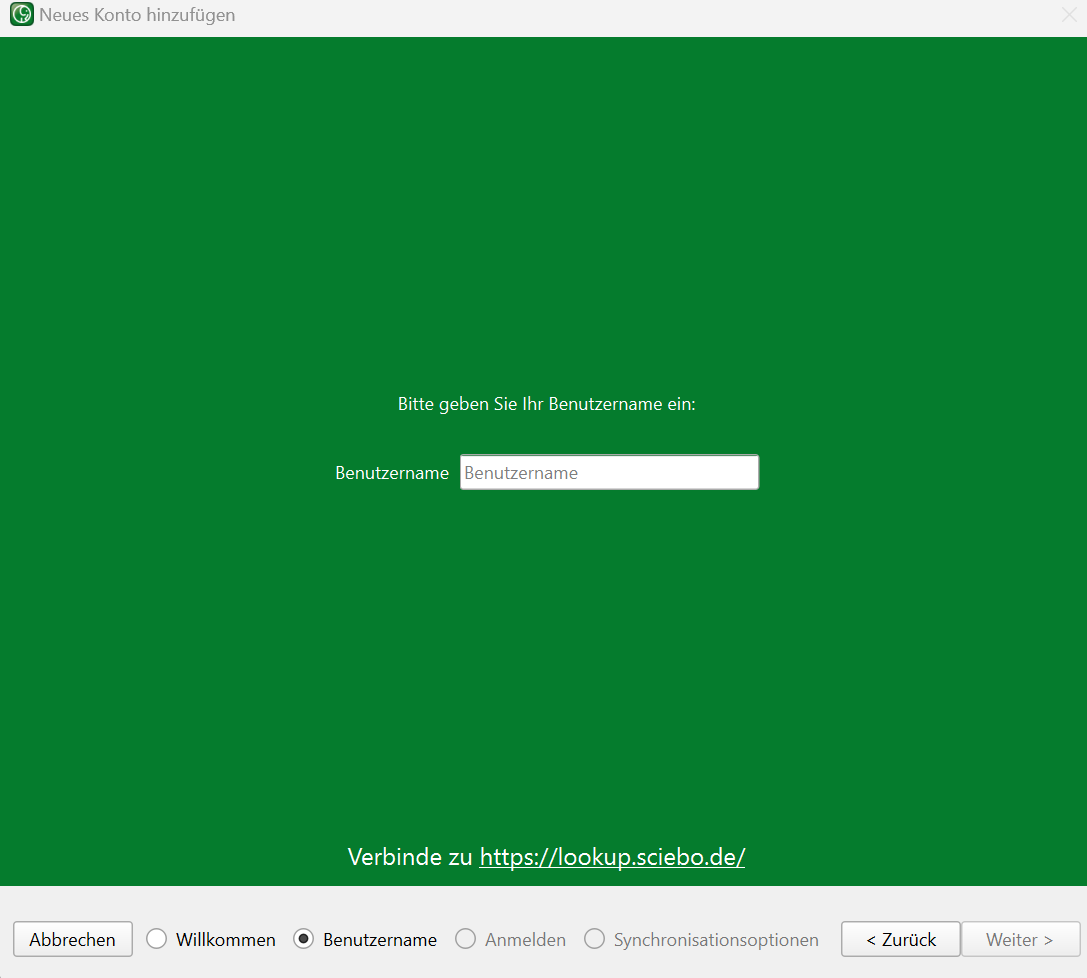This screenshot has width=1087, height=978.
Task: Click the Anmelden step label text
Action: 525,940
